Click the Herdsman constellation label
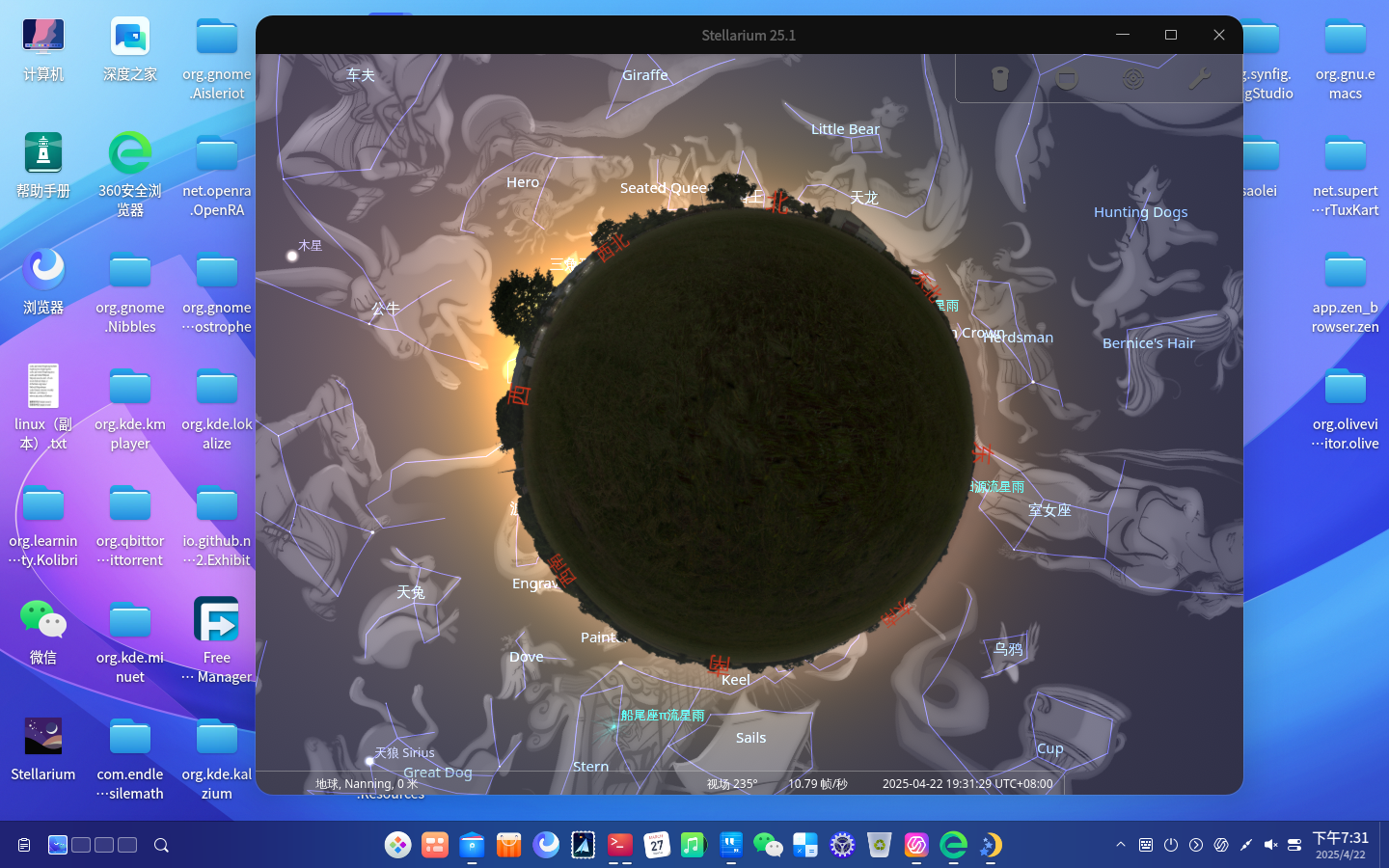1389x868 pixels. (x=1021, y=338)
